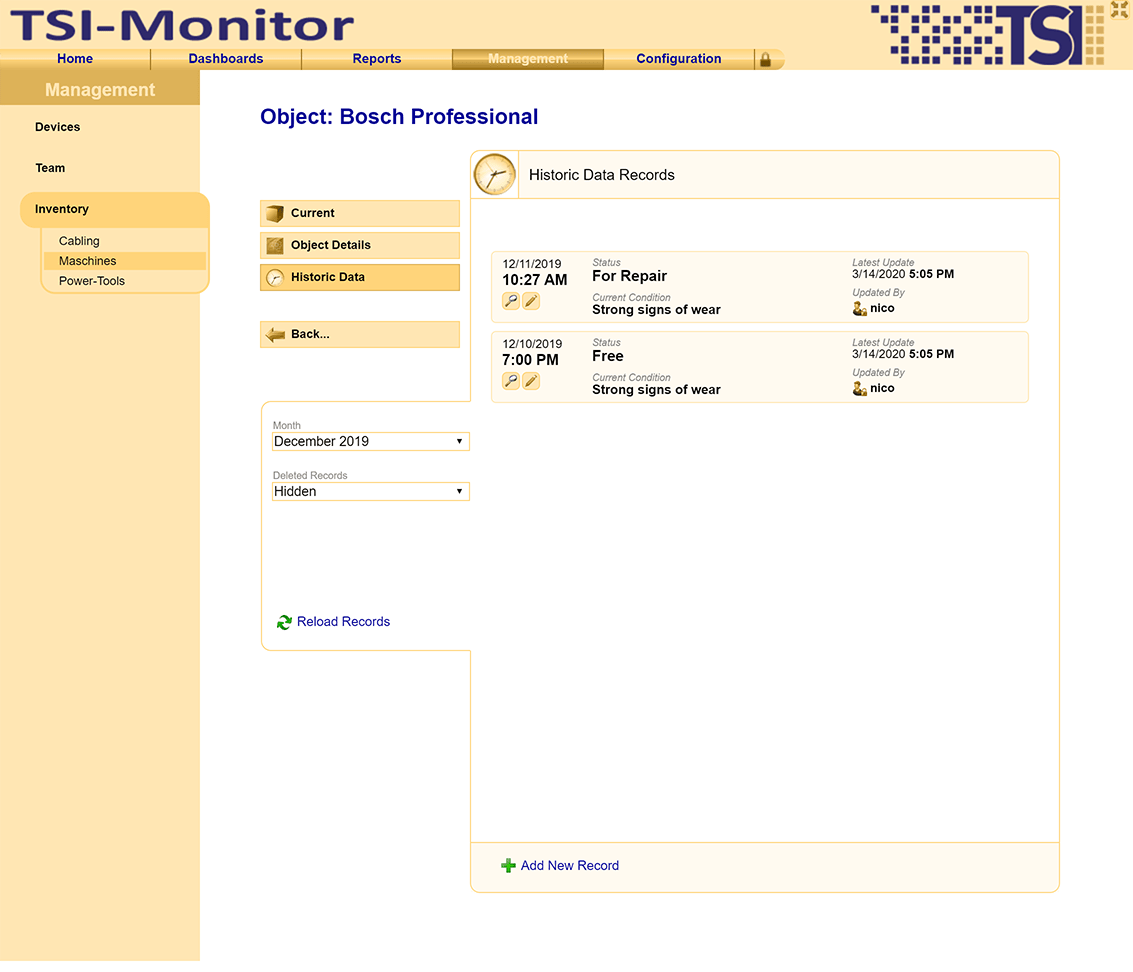1133x972 pixels.
Task: Go to the Configuration tab
Action: coord(678,59)
